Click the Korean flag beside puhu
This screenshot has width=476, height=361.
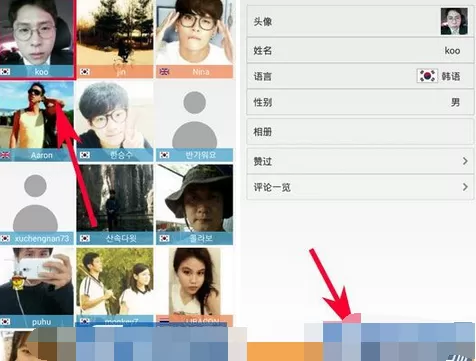pos(5,322)
